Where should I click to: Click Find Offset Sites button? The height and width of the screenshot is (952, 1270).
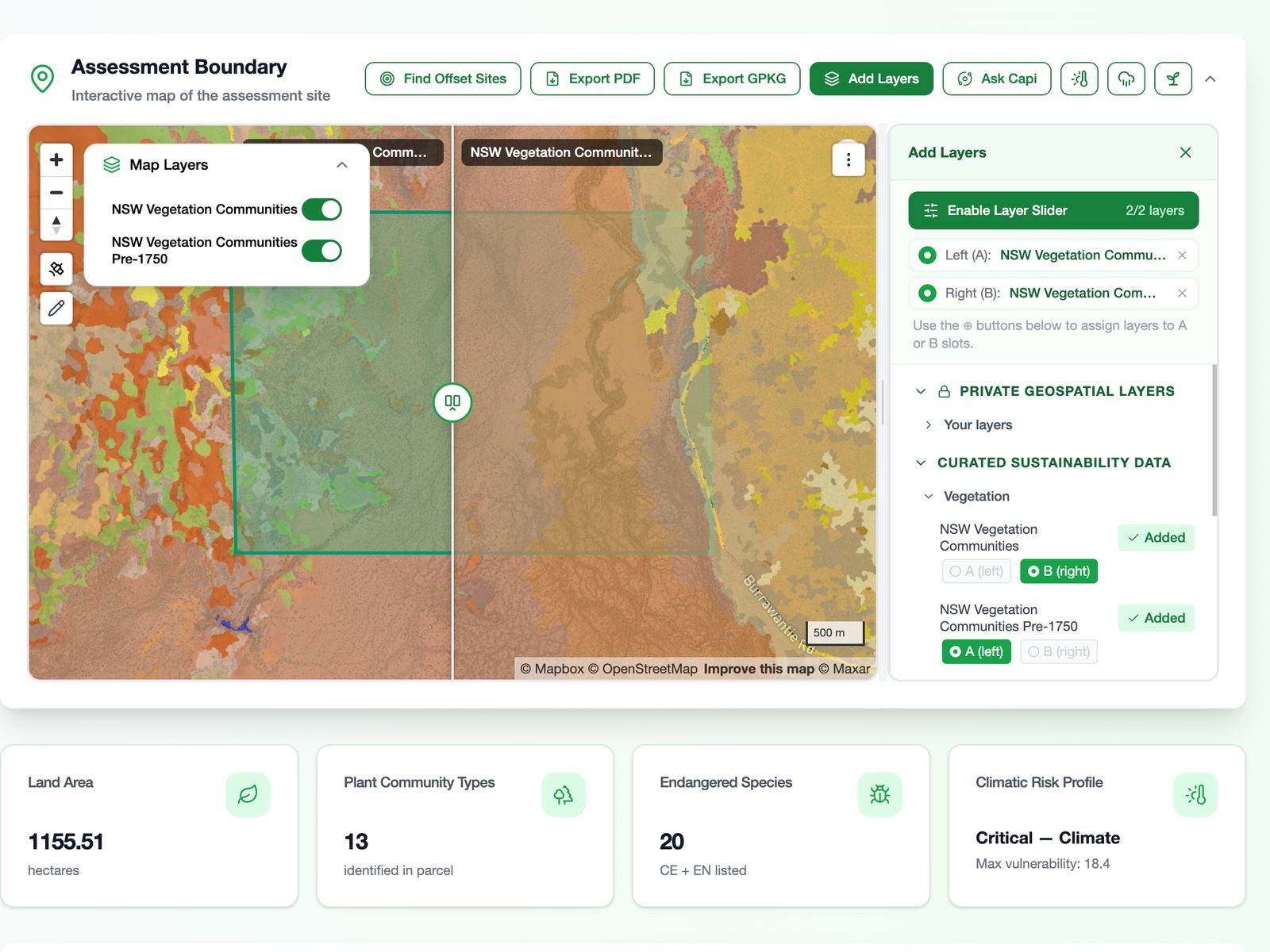(443, 79)
